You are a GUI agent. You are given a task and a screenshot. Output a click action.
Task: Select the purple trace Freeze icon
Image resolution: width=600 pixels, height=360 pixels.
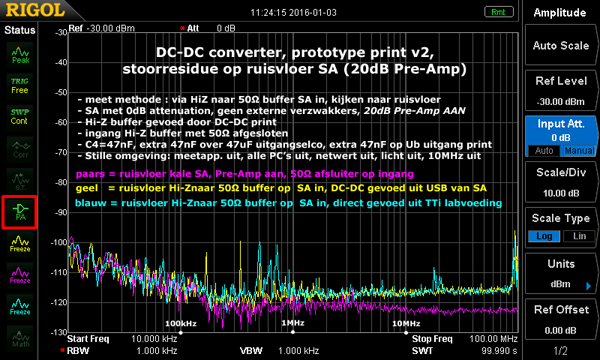(20, 275)
